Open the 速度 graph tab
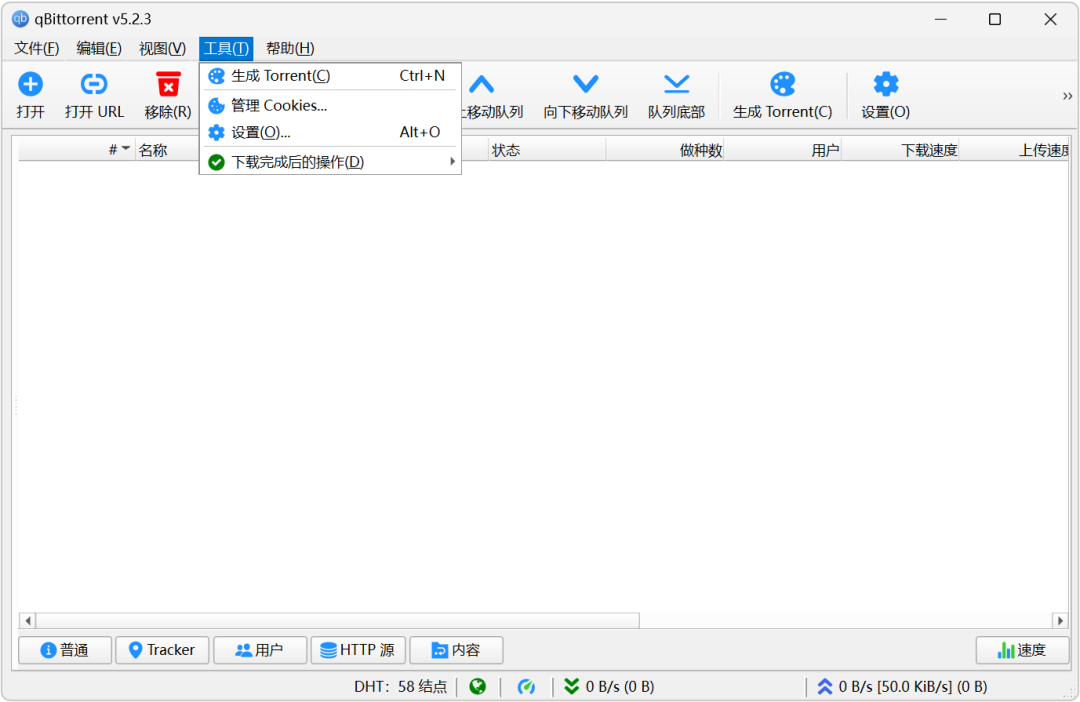The image size is (1080, 702). (1022, 650)
